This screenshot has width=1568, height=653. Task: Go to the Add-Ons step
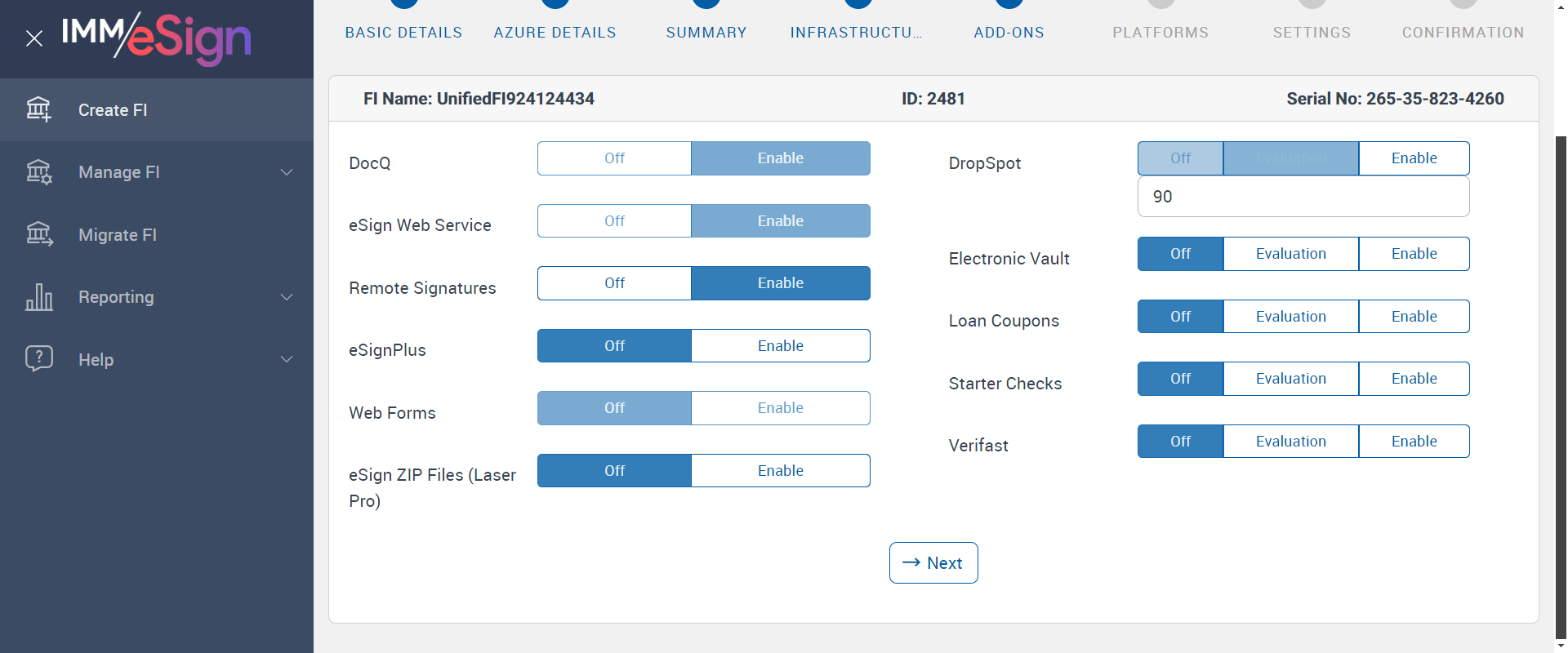1009,33
